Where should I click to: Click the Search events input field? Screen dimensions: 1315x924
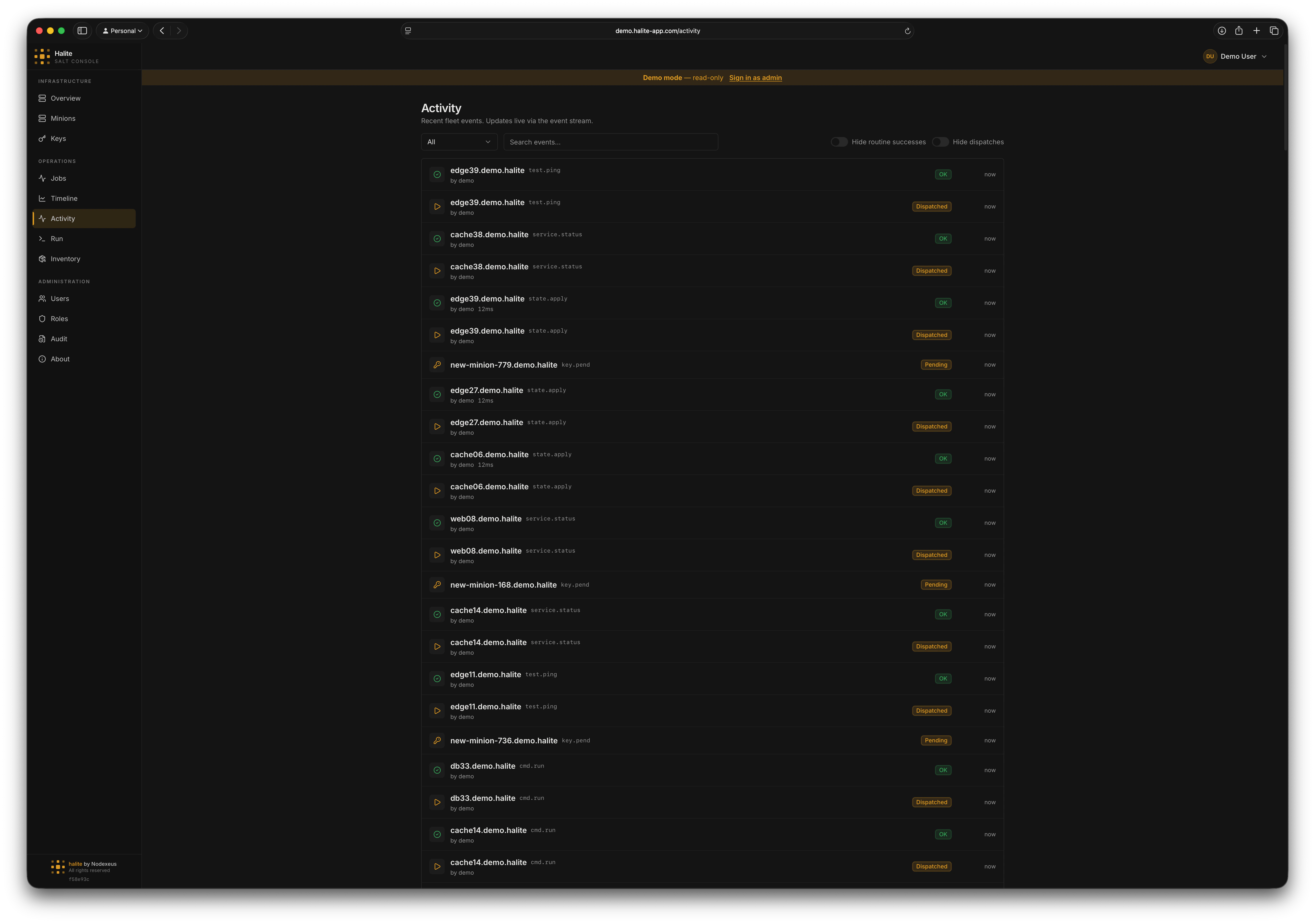[611, 142]
